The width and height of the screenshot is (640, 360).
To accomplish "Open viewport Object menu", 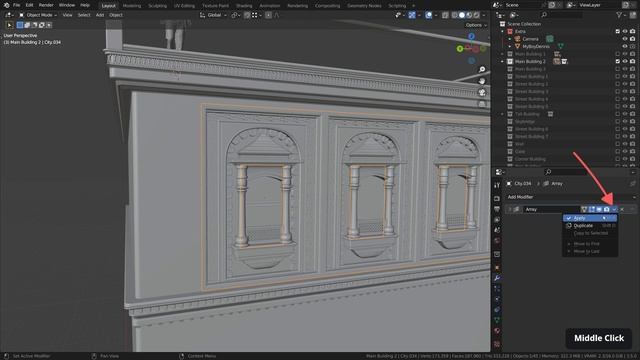I will [x=116, y=15].
